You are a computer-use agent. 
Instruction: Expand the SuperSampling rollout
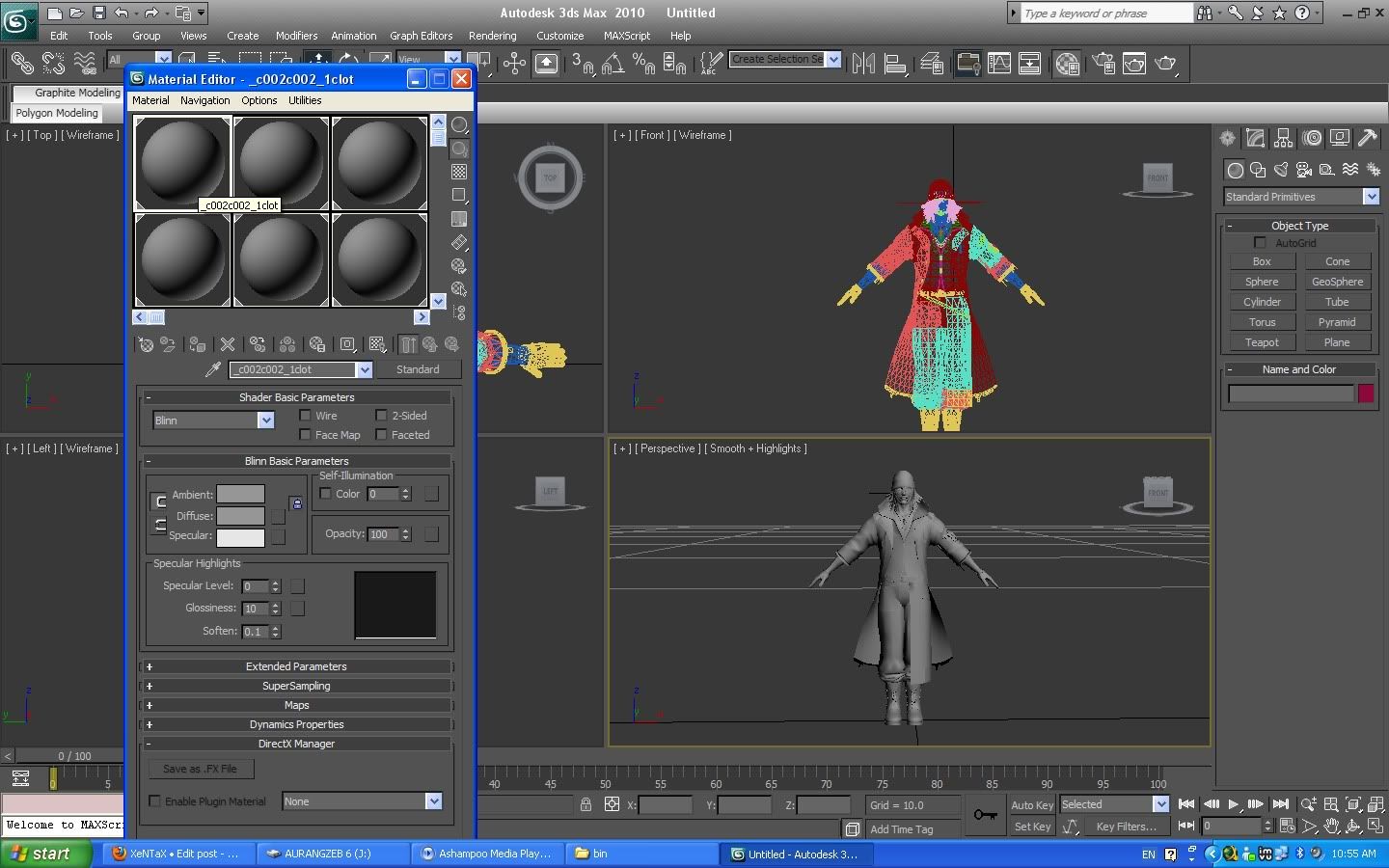297,686
